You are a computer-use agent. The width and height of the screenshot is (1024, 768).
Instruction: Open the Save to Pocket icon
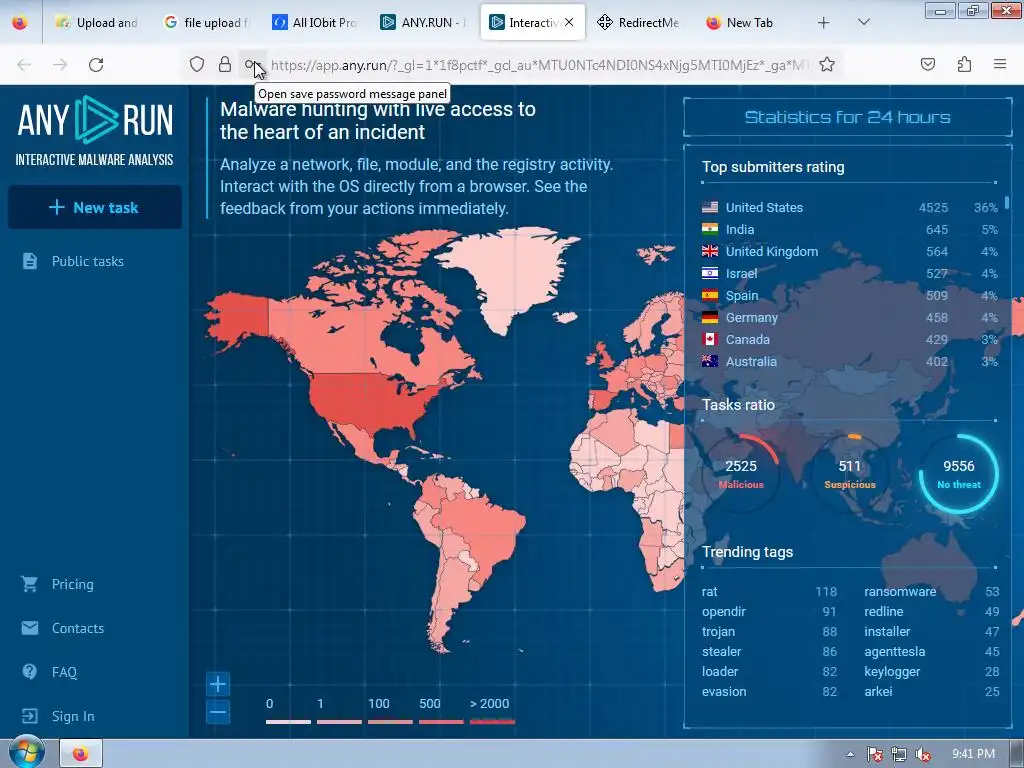(927, 64)
